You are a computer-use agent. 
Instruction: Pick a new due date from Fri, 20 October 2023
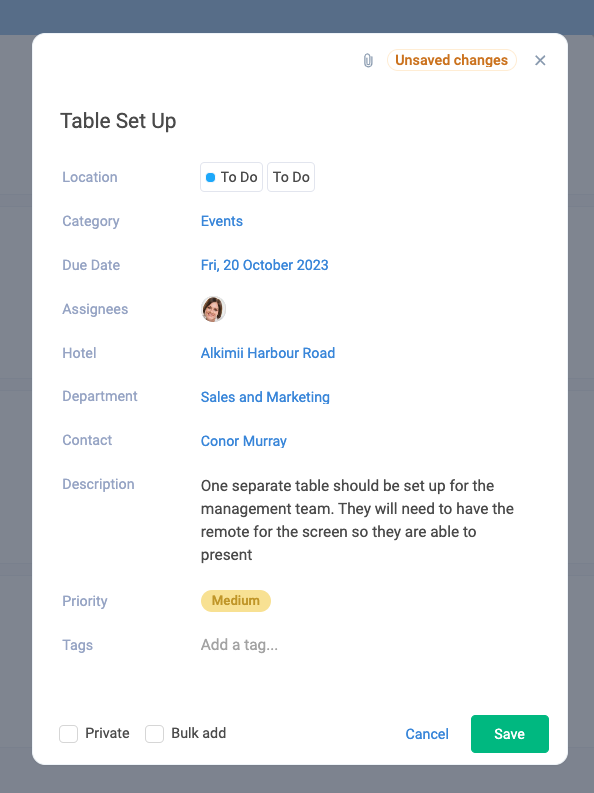tap(264, 265)
